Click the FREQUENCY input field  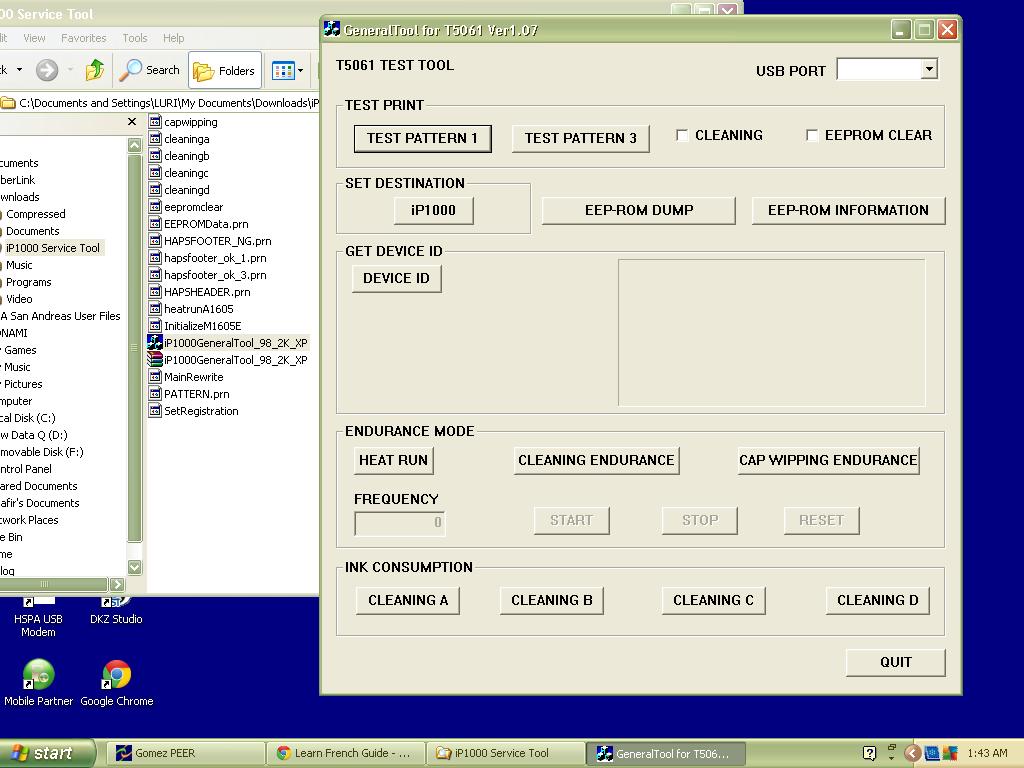pos(399,521)
